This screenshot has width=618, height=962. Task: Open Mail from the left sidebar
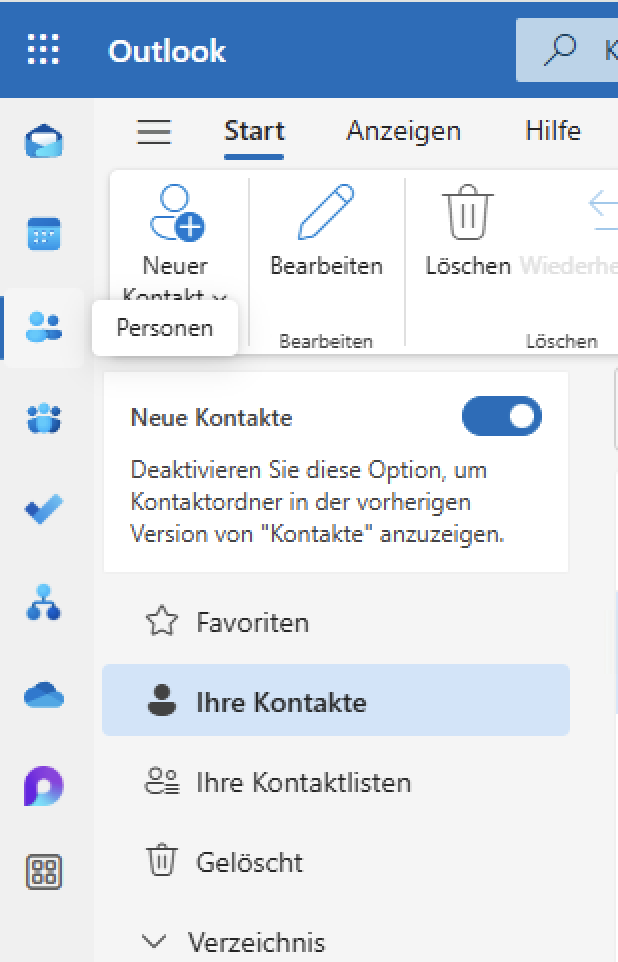44,141
